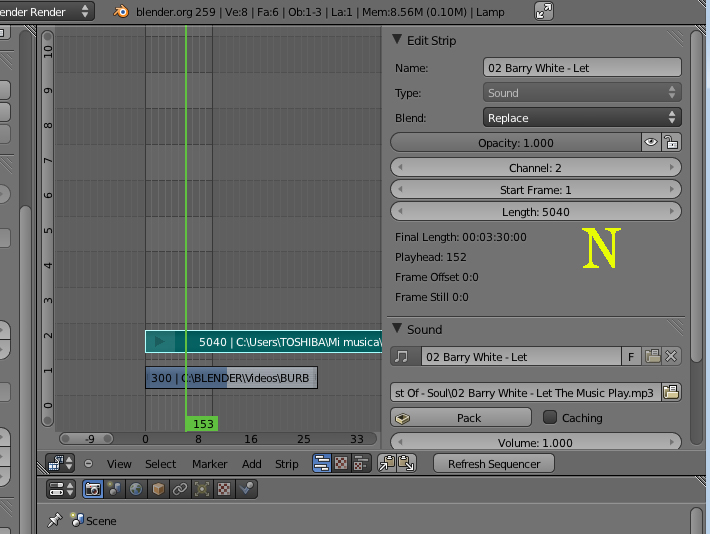Click the strip properties panel vertical scrollbar
Screen dimensions: 710x534
click(696, 196)
